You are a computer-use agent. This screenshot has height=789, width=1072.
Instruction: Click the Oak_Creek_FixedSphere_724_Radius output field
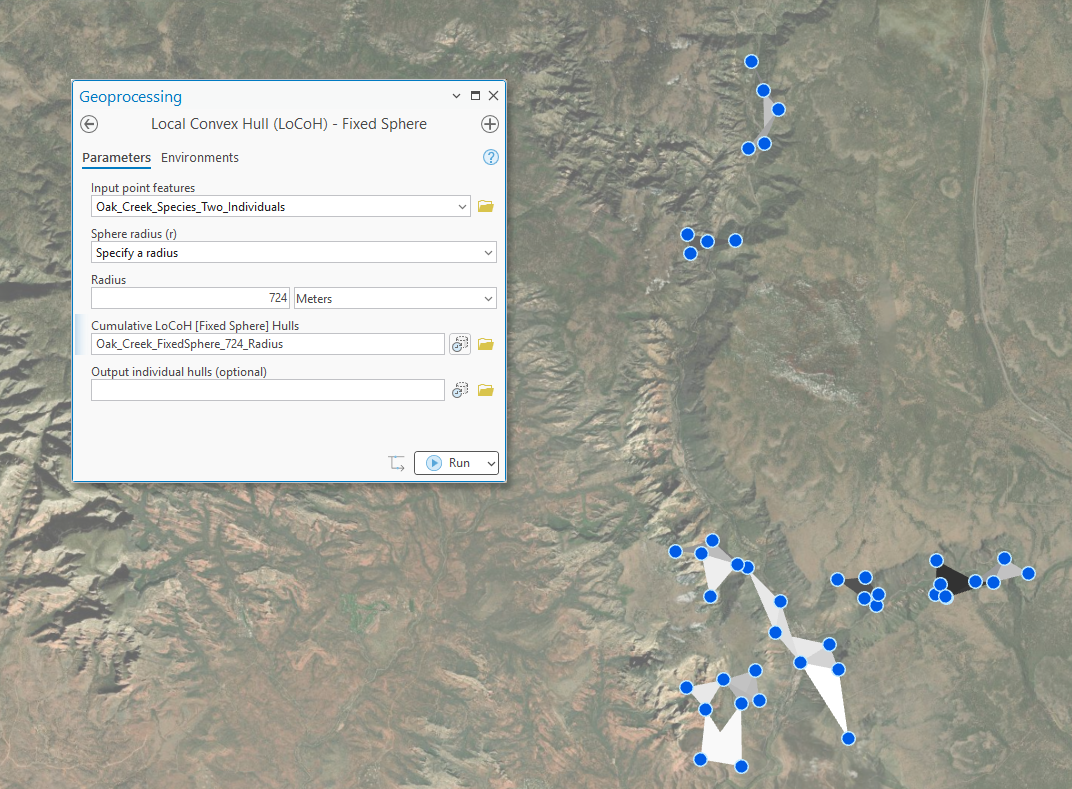coord(267,344)
